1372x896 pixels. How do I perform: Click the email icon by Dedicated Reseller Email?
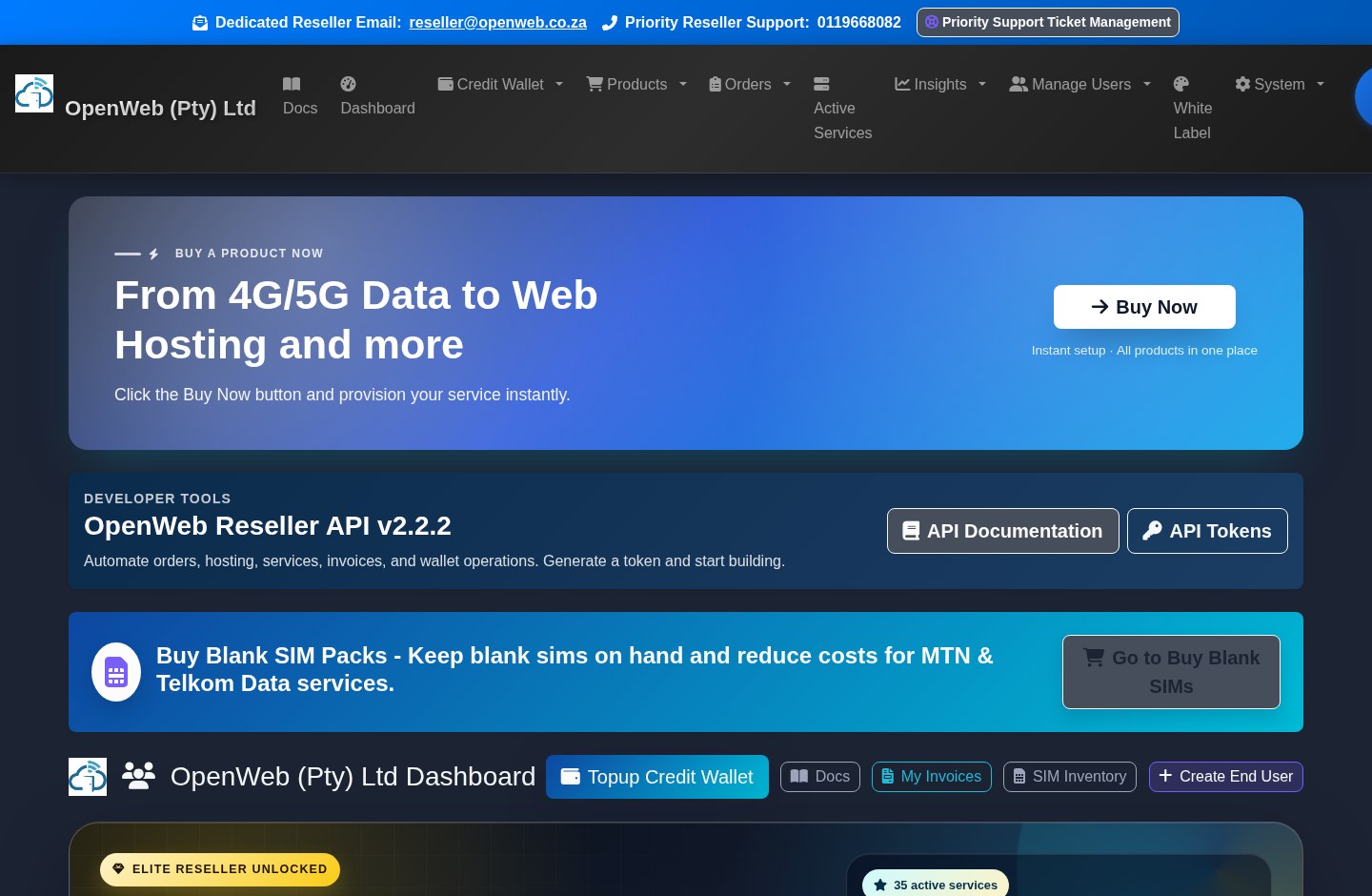click(200, 23)
